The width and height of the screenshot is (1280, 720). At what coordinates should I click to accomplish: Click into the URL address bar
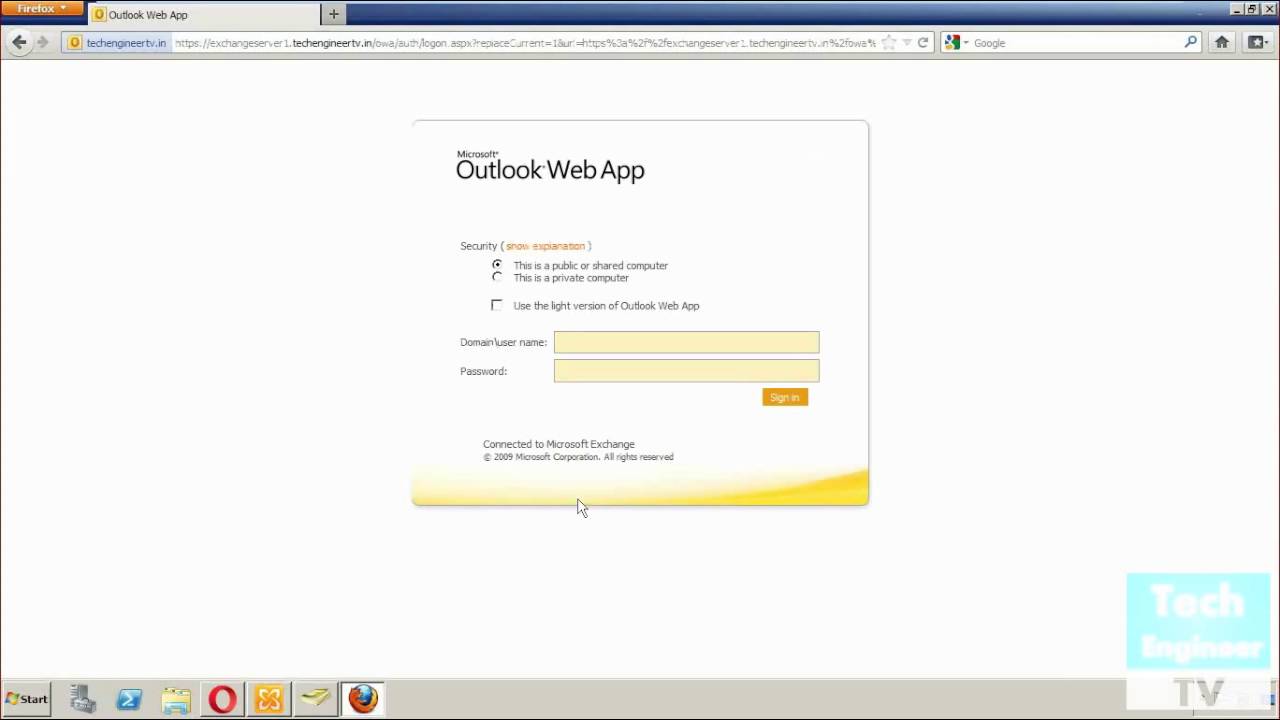pos(525,43)
